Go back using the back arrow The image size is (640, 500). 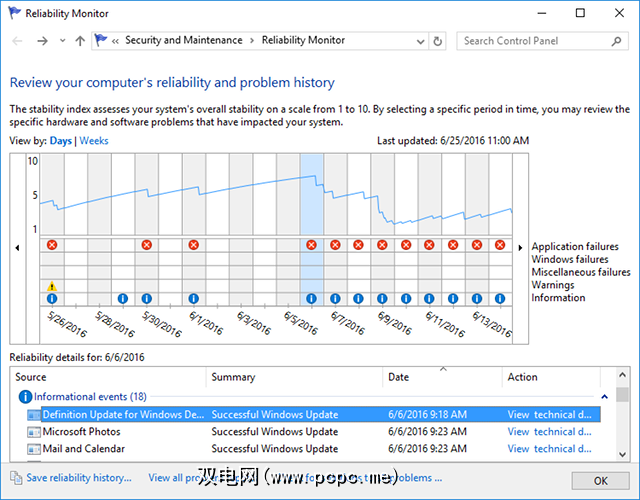point(17,41)
